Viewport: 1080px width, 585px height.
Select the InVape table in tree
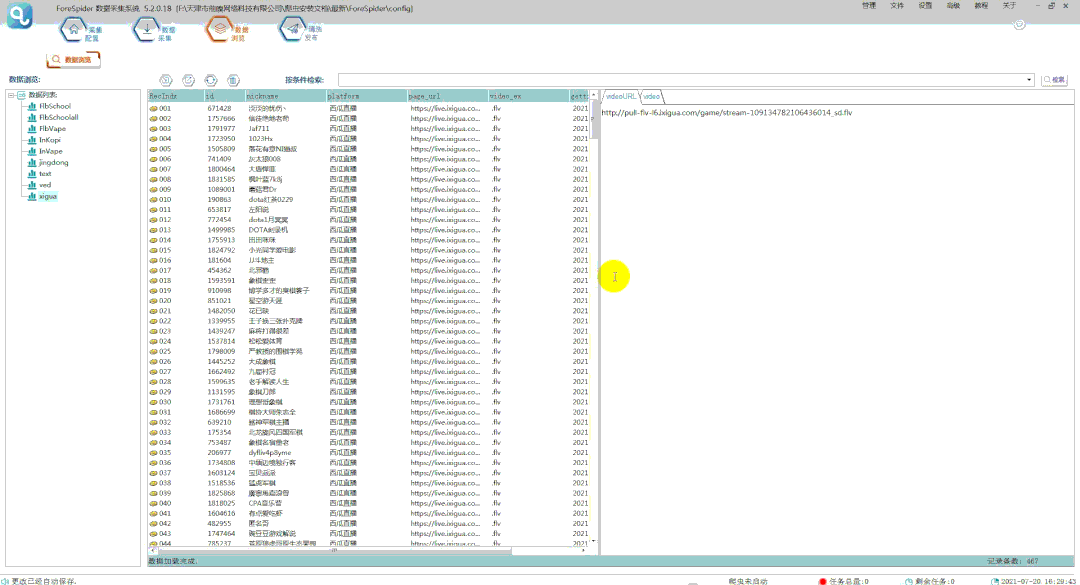click(50, 152)
